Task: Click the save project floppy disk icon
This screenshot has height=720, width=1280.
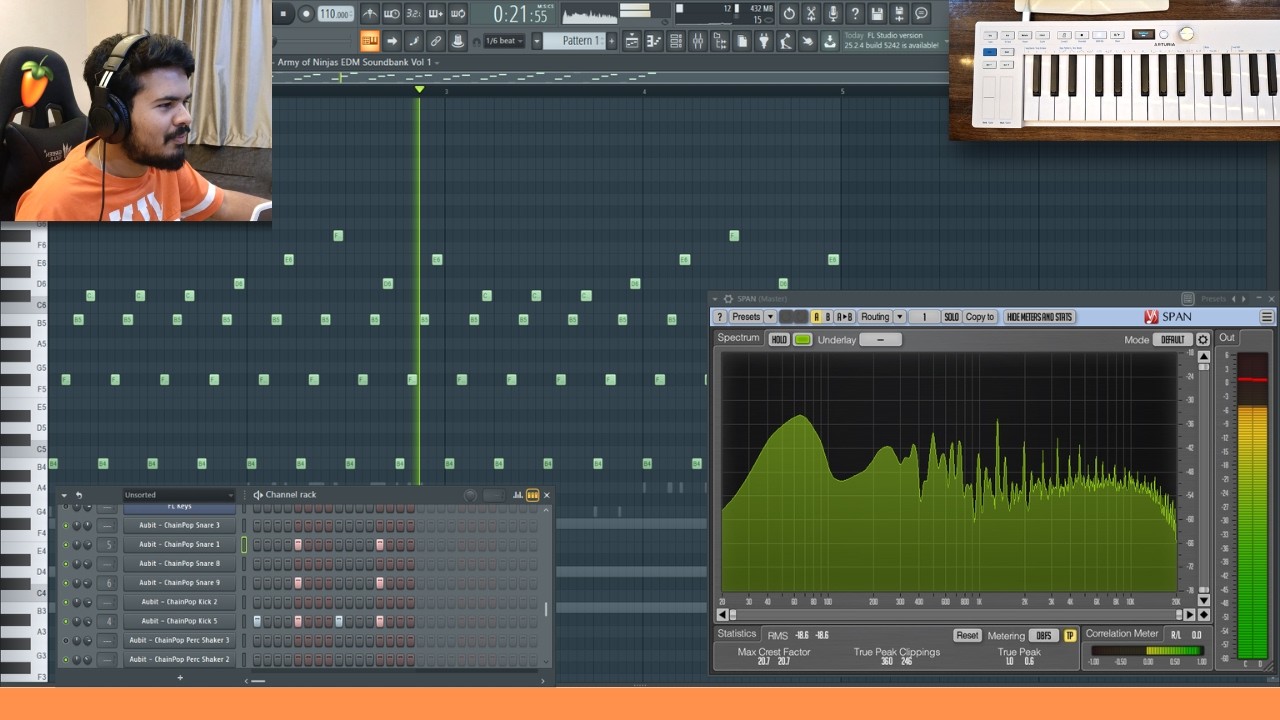Action: pos(877,14)
